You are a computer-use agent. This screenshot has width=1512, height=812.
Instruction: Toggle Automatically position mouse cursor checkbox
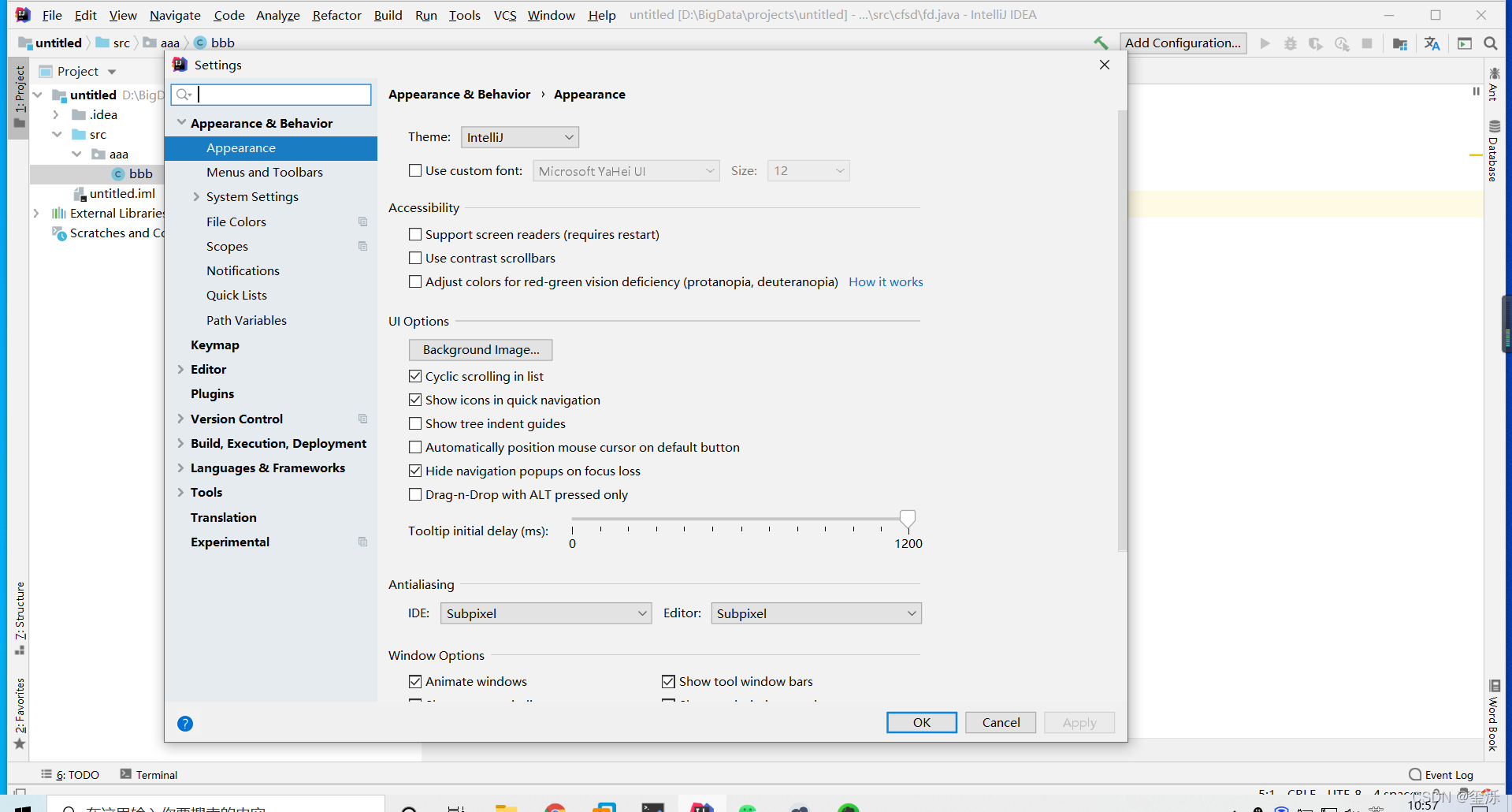pos(415,447)
